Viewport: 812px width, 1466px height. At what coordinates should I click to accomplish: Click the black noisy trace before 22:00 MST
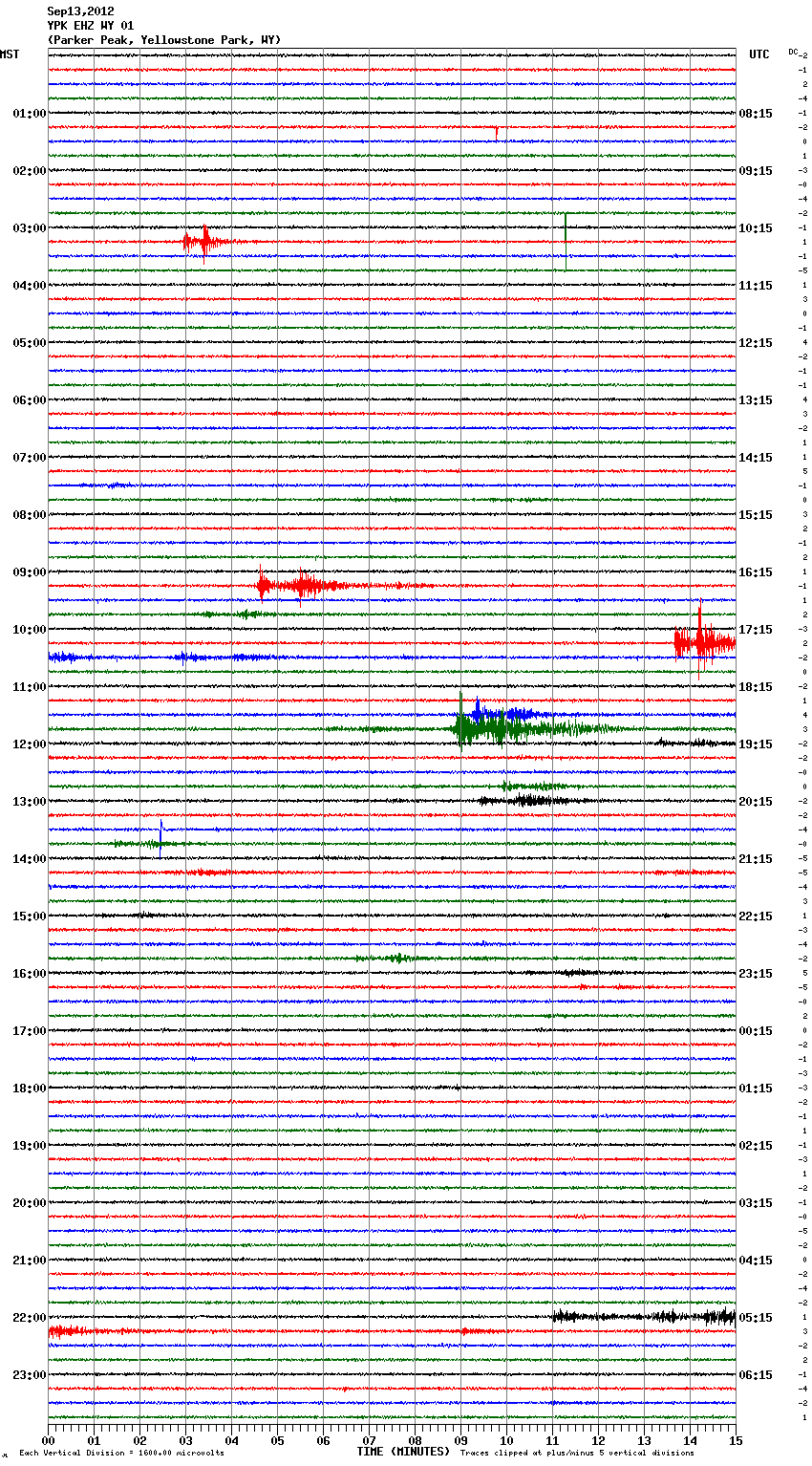click(644, 1316)
